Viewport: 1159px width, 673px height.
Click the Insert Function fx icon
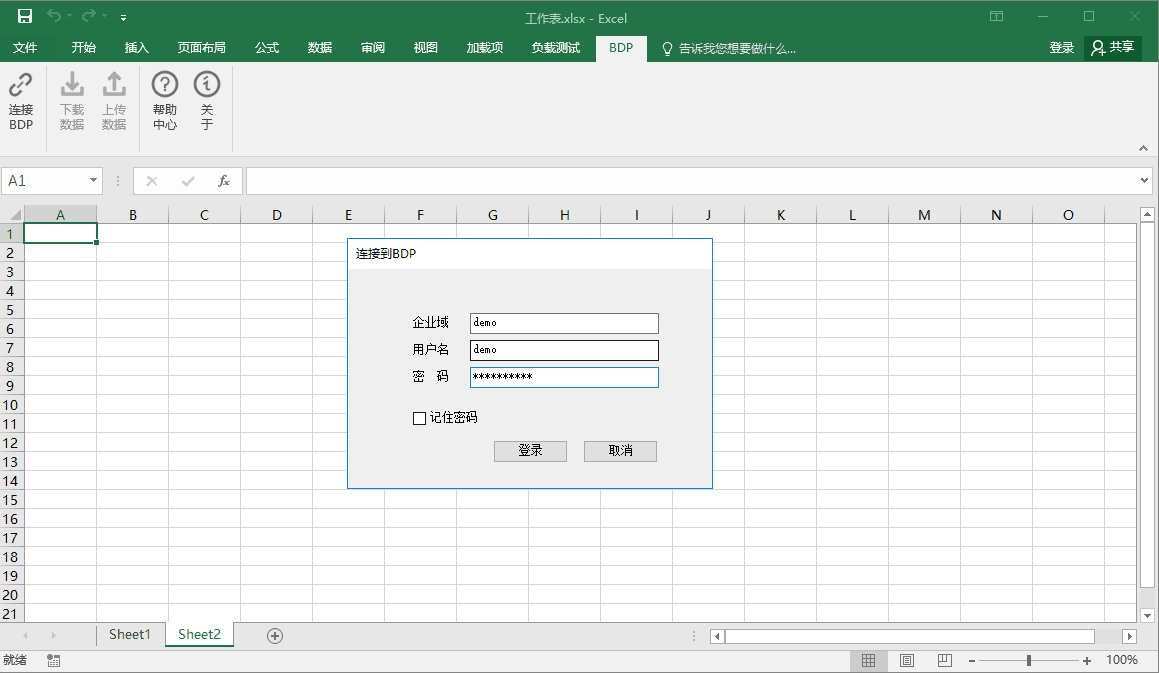(x=224, y=181)
